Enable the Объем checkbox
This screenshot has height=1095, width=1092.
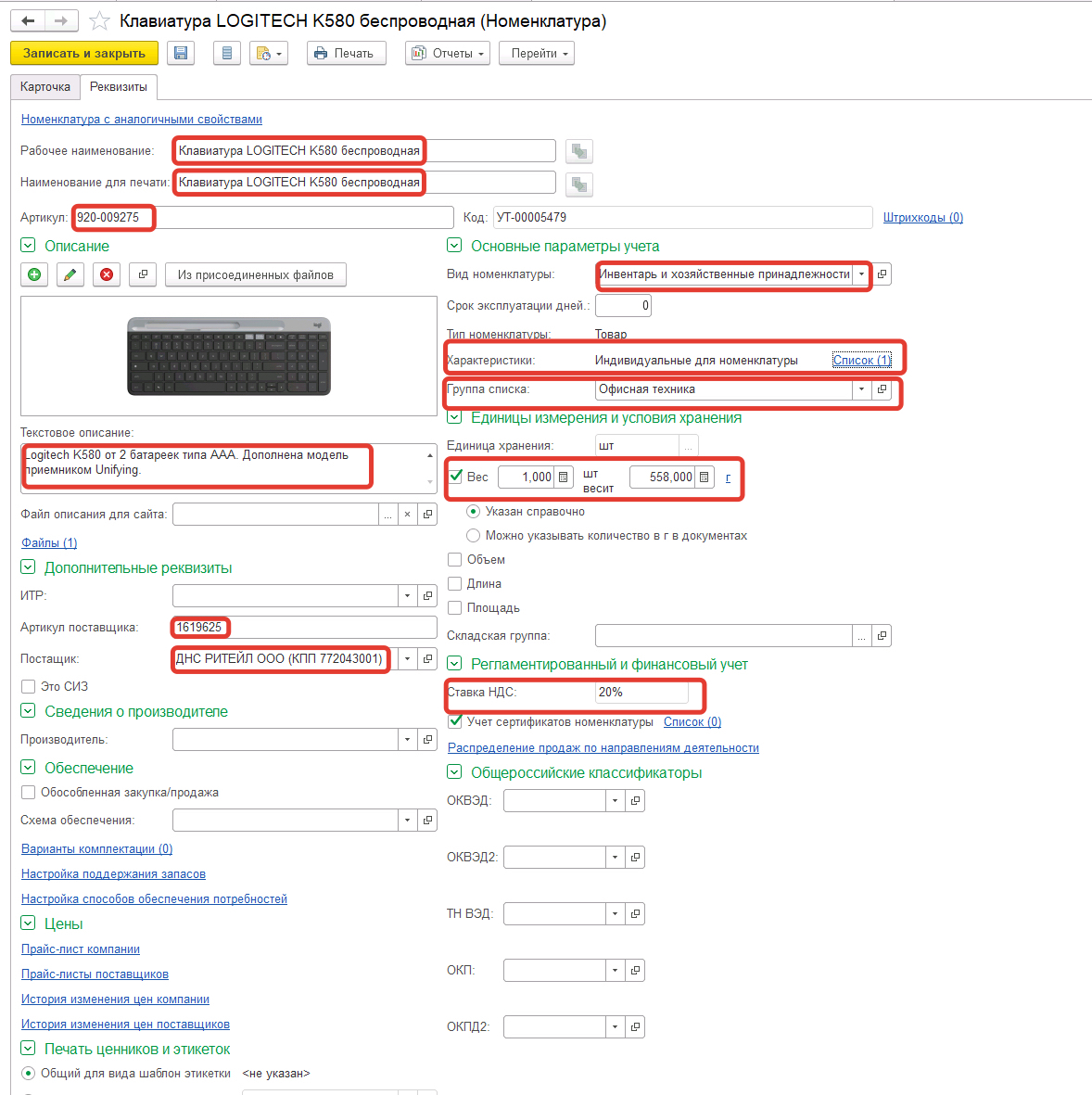(455, 559)
